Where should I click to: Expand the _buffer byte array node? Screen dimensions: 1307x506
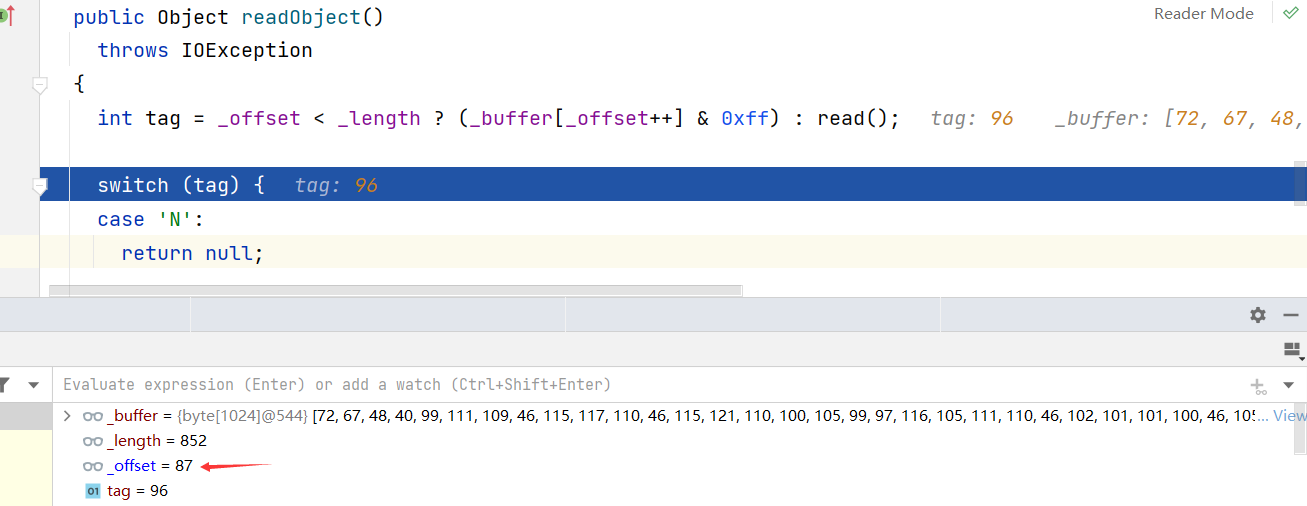coord(67,415)
